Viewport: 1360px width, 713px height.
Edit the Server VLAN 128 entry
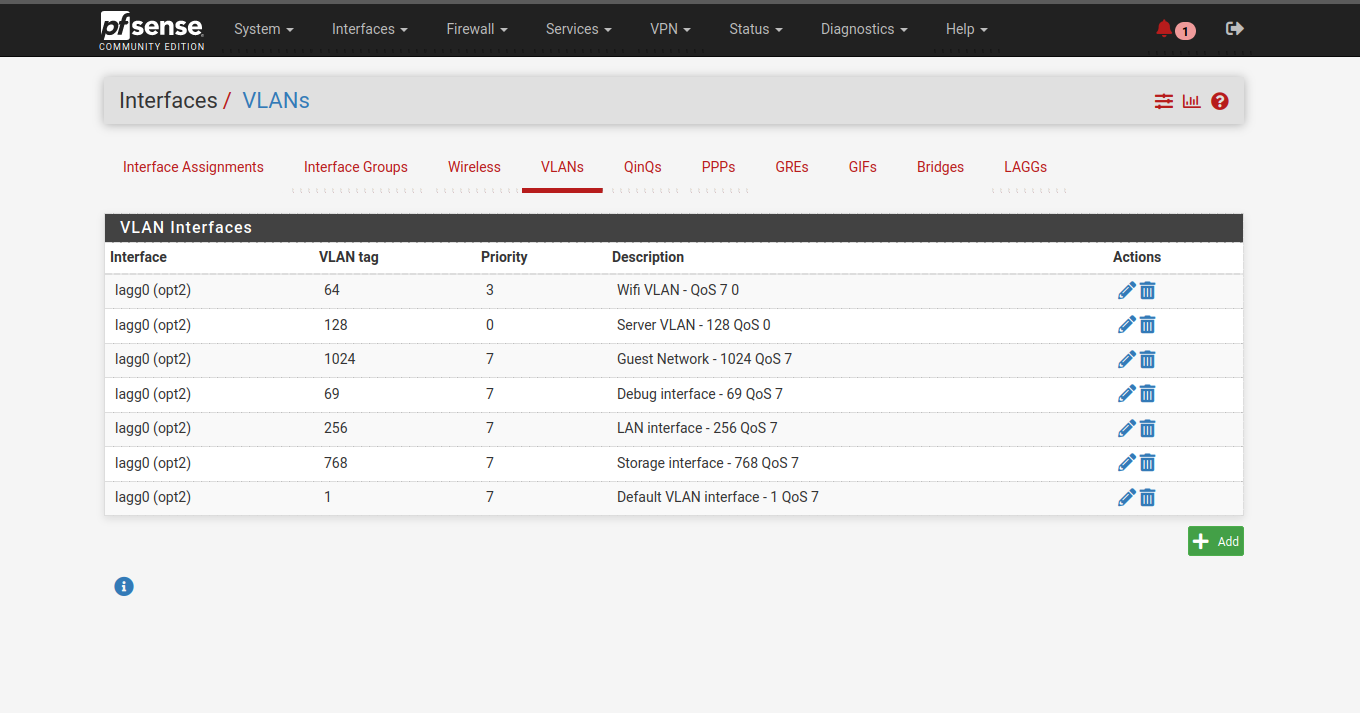pos(1126,325)
